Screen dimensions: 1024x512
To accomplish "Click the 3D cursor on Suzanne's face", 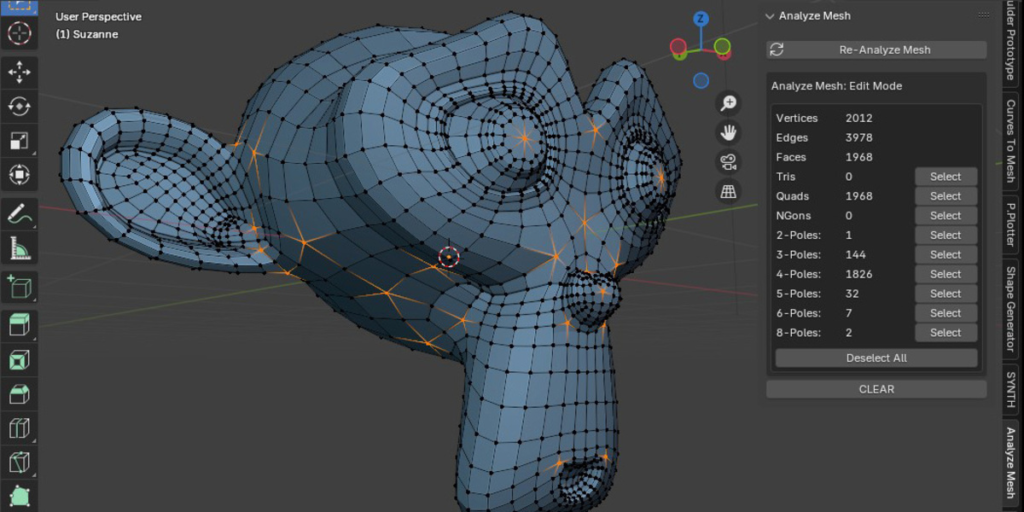I will tap(449, 257).
